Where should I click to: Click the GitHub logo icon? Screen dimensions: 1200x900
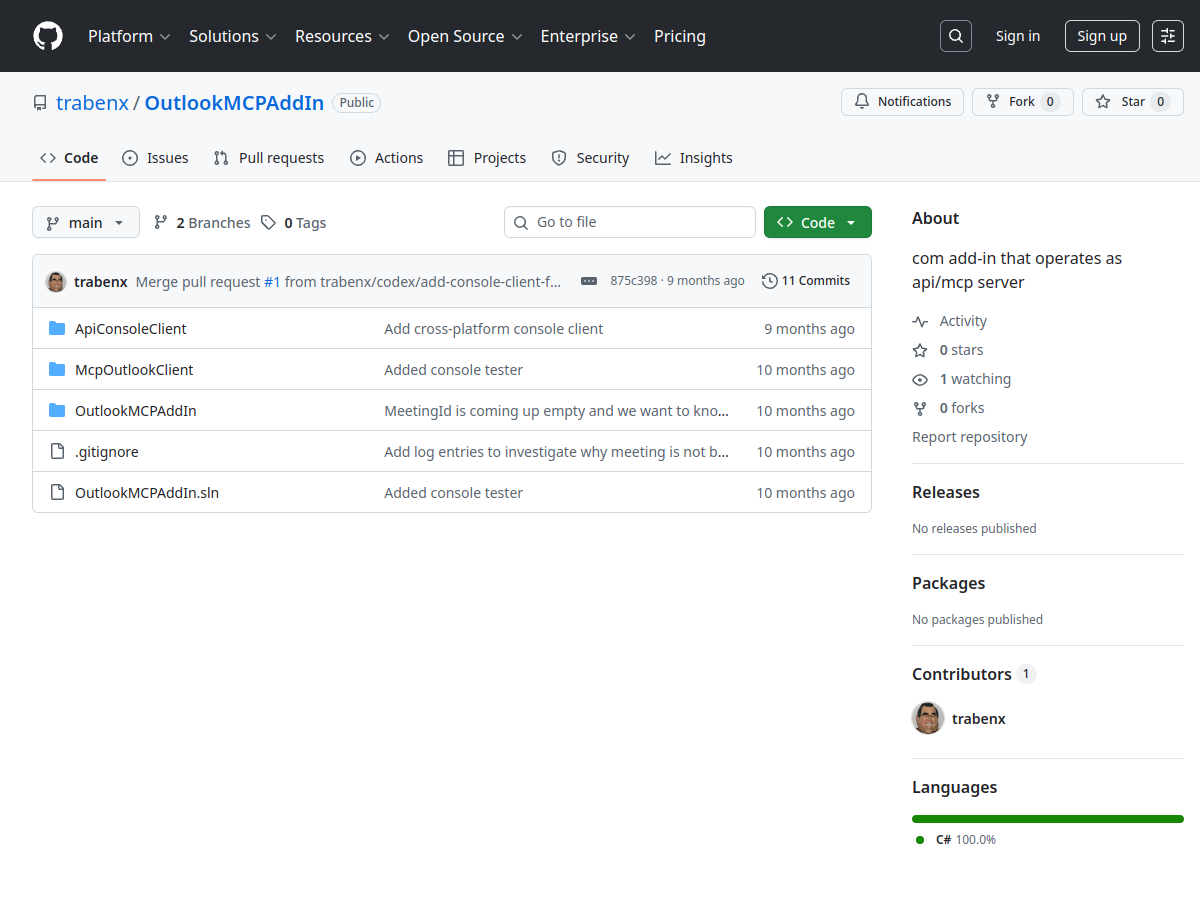[x=48, y=36]
